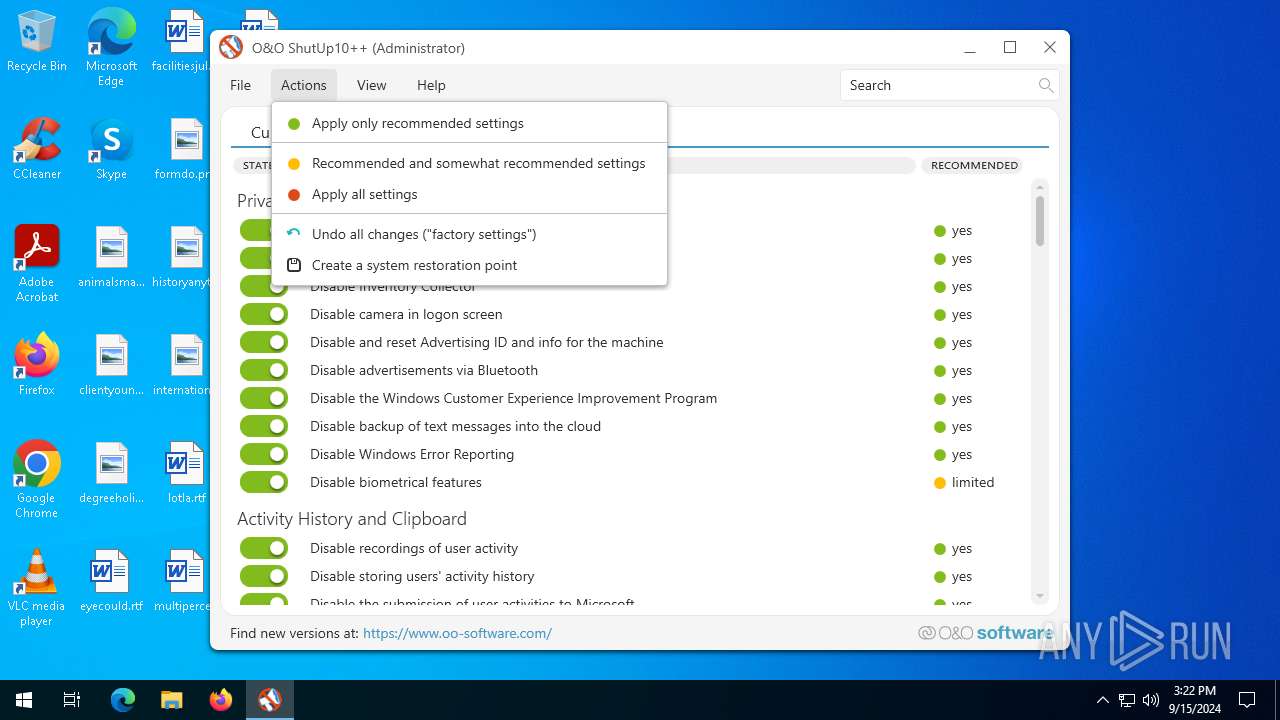
Task: Click the network icon in system tray
Action: pos(1127,700)
